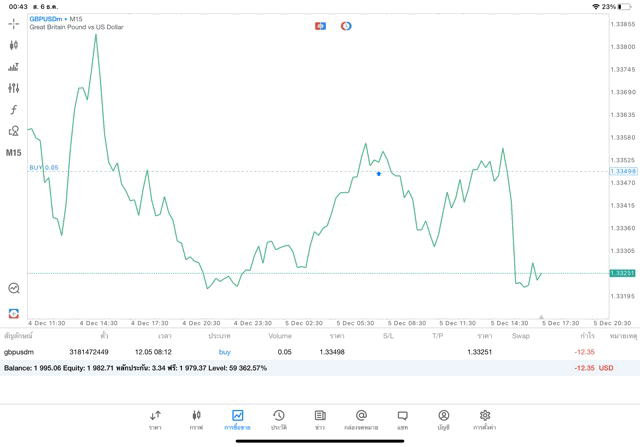Sort positions by Volume column header
This screenshot has height=447, width=640.
[280, 336]
